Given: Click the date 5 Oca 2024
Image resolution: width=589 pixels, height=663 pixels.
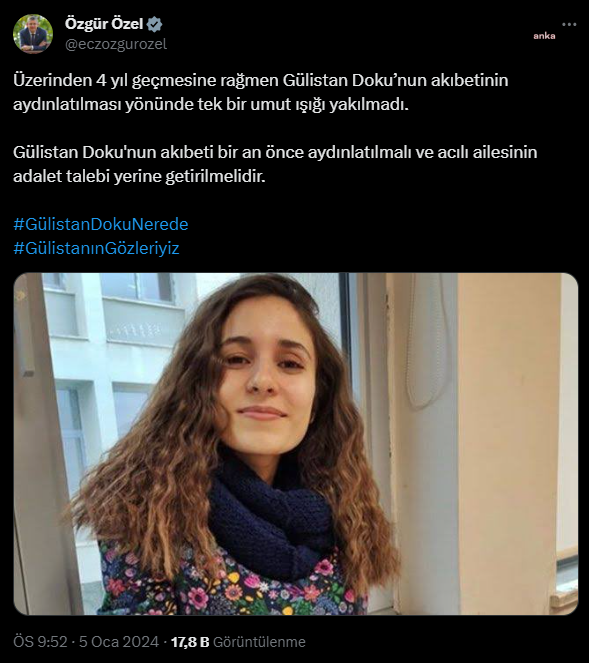Looking at the screenshot, I should tap(119, 642).
